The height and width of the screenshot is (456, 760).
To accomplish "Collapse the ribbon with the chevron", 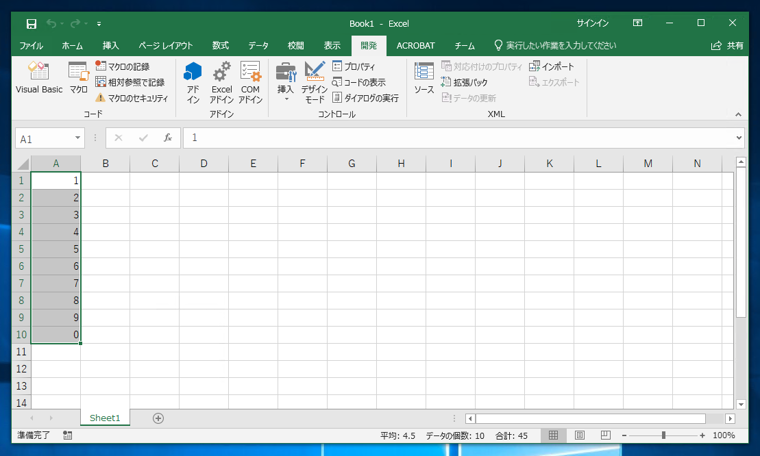I will pyautogui.click(x=738, y=114).
